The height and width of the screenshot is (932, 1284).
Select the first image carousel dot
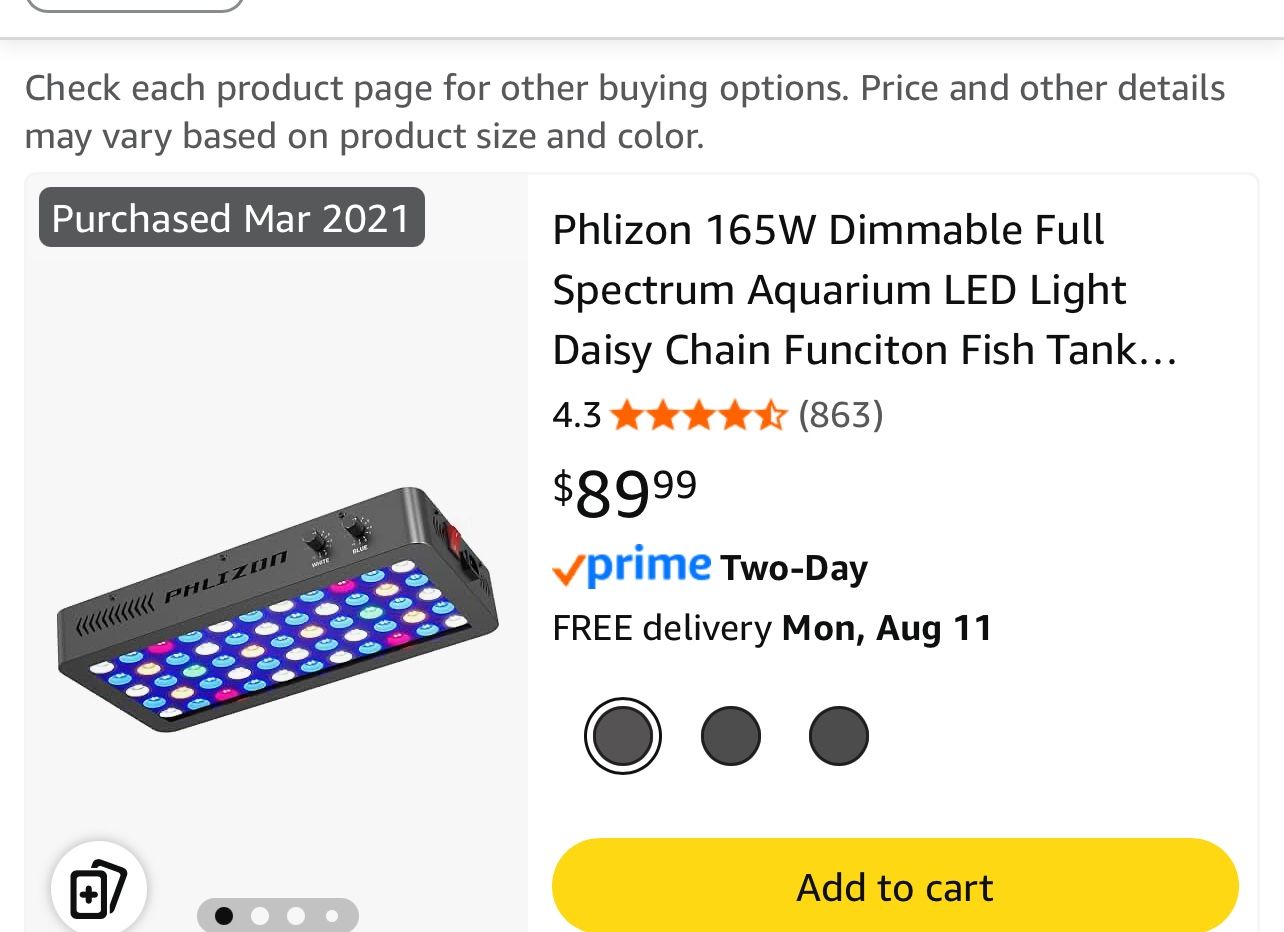click(x=224, y=916)
